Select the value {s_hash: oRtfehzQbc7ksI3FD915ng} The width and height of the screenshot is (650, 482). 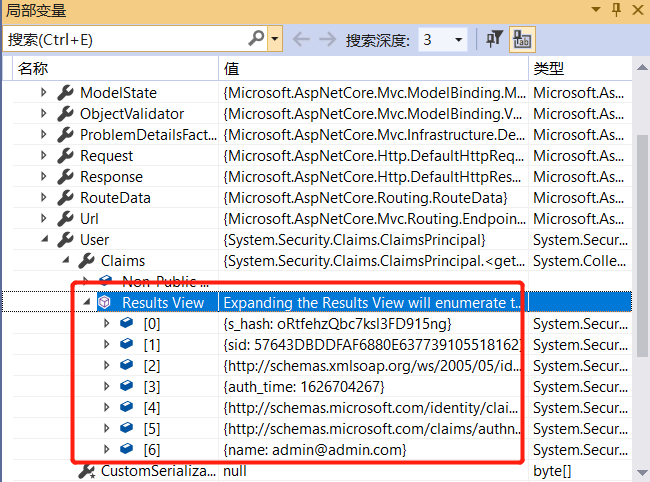[337, 324]
